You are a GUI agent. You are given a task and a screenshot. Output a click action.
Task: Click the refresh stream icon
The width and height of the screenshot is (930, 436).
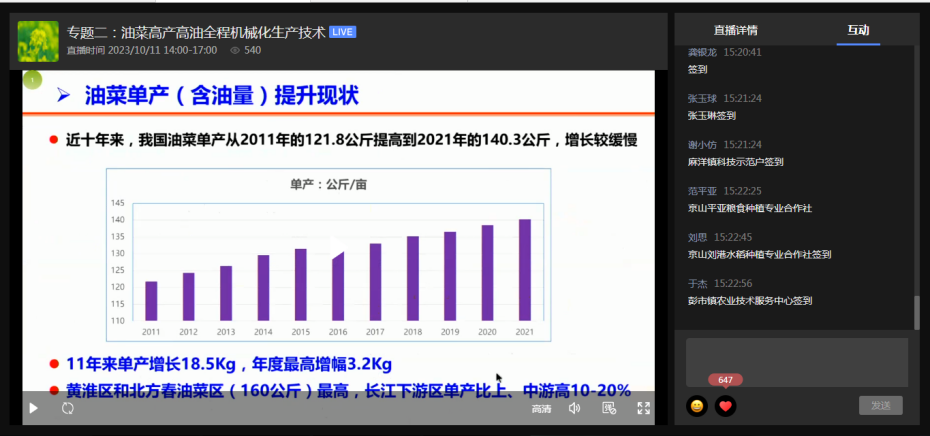point(68,408)
